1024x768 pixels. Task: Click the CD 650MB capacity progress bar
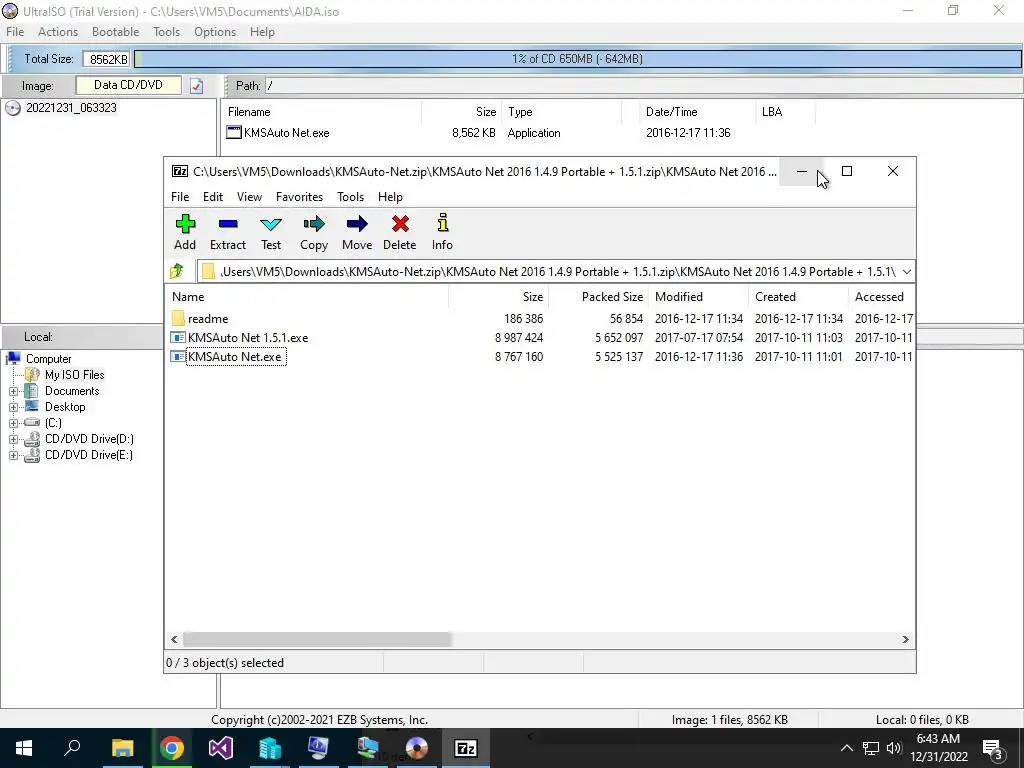577,59
